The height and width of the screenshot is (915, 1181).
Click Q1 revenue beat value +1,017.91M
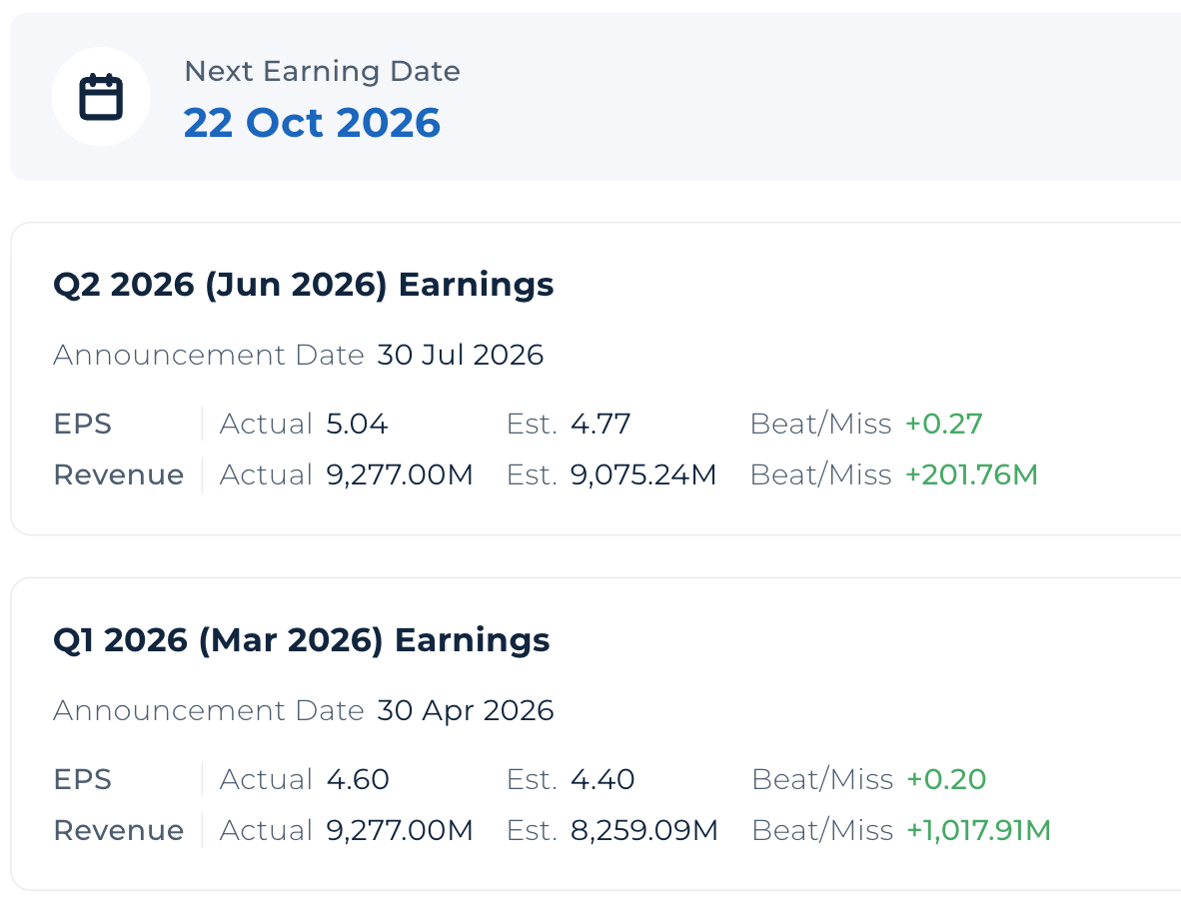coord(979,831)
